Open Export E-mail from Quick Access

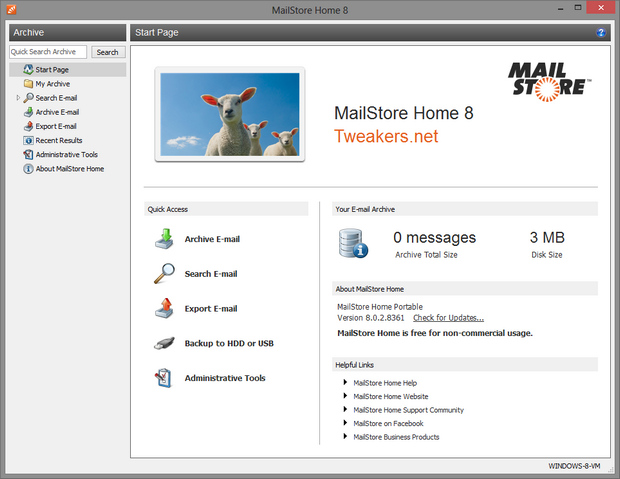[211, 309]
